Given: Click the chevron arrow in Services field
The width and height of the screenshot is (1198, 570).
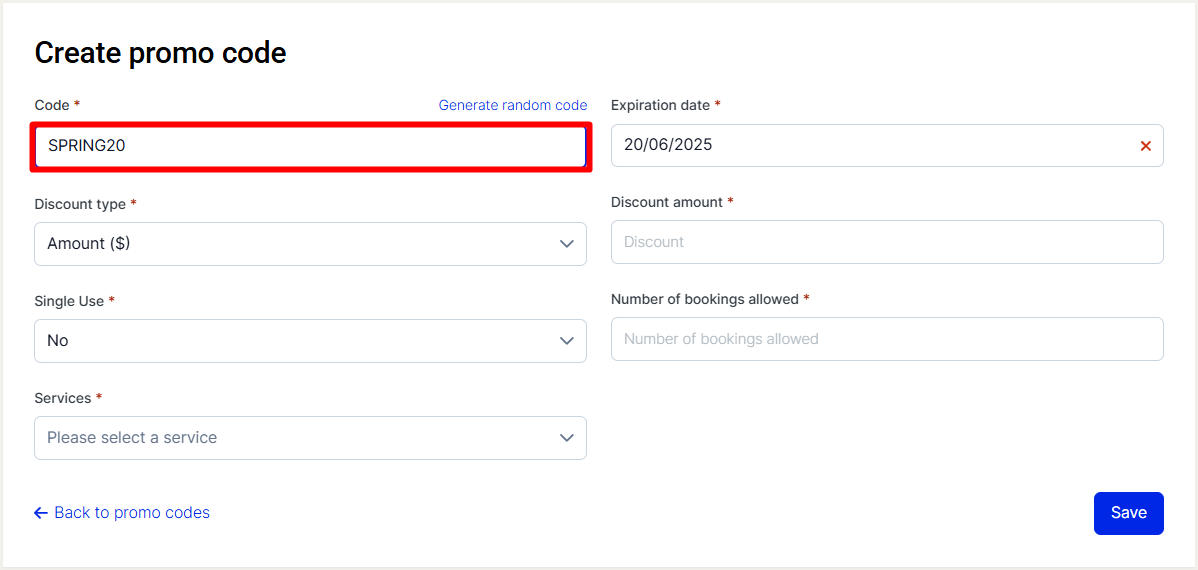Looking at the screenshot, I should tap(566, 438).
